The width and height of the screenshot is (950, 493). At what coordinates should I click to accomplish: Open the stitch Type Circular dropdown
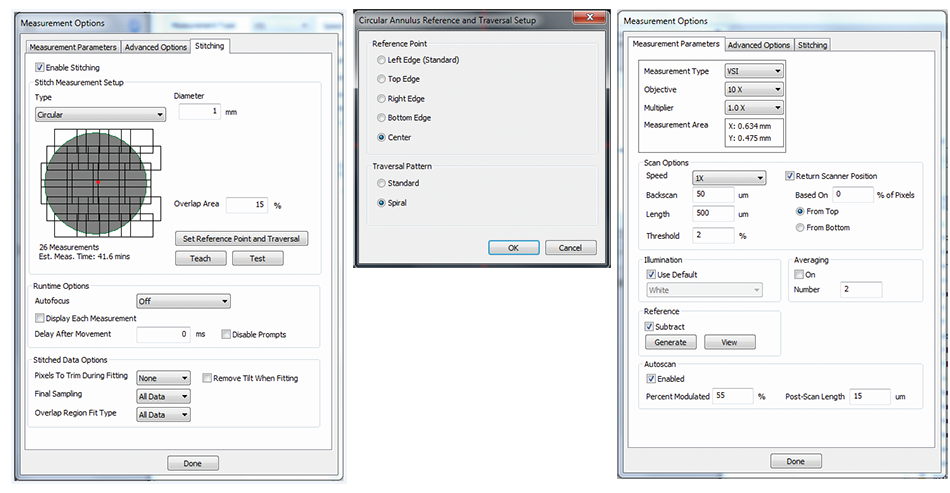(x=100, y=115)
